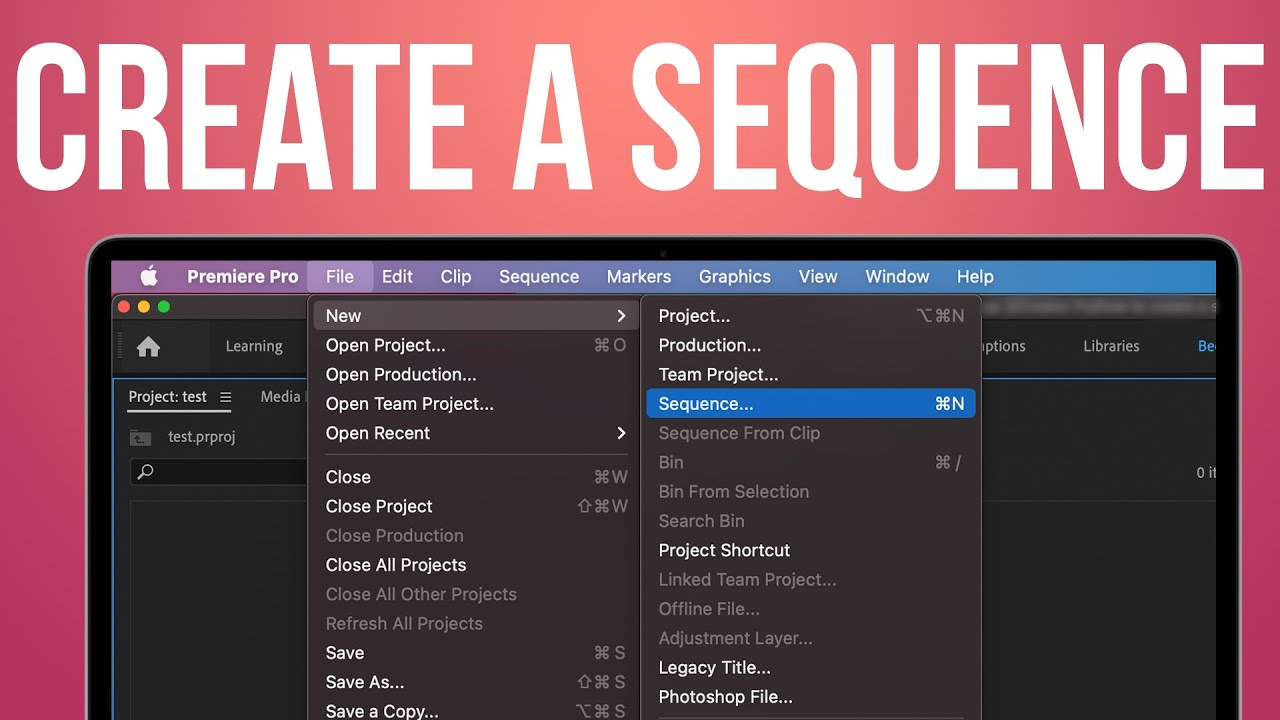Select Production... in New submenu
This screenshot has height=720, width=1280.
[811, 345]
